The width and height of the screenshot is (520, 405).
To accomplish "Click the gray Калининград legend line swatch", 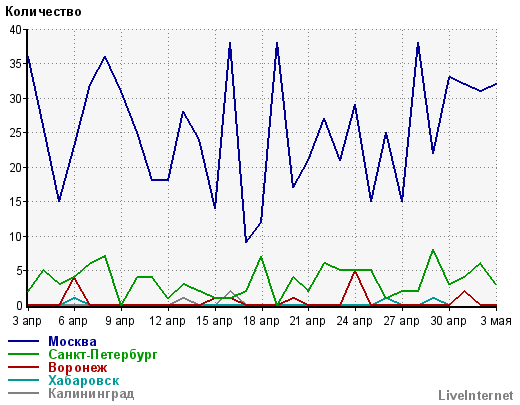I will coord(23,393).
